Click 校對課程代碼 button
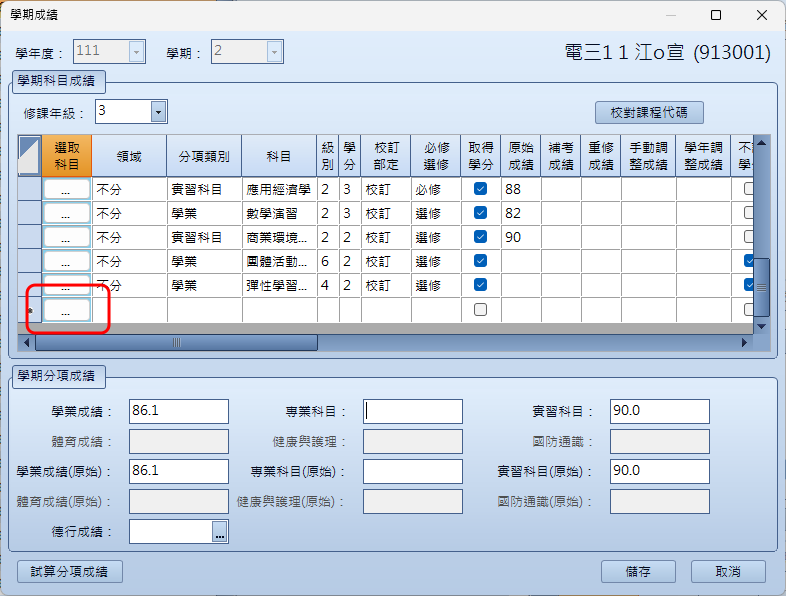Screen dimensions: 786x596 tap(649, 112)
